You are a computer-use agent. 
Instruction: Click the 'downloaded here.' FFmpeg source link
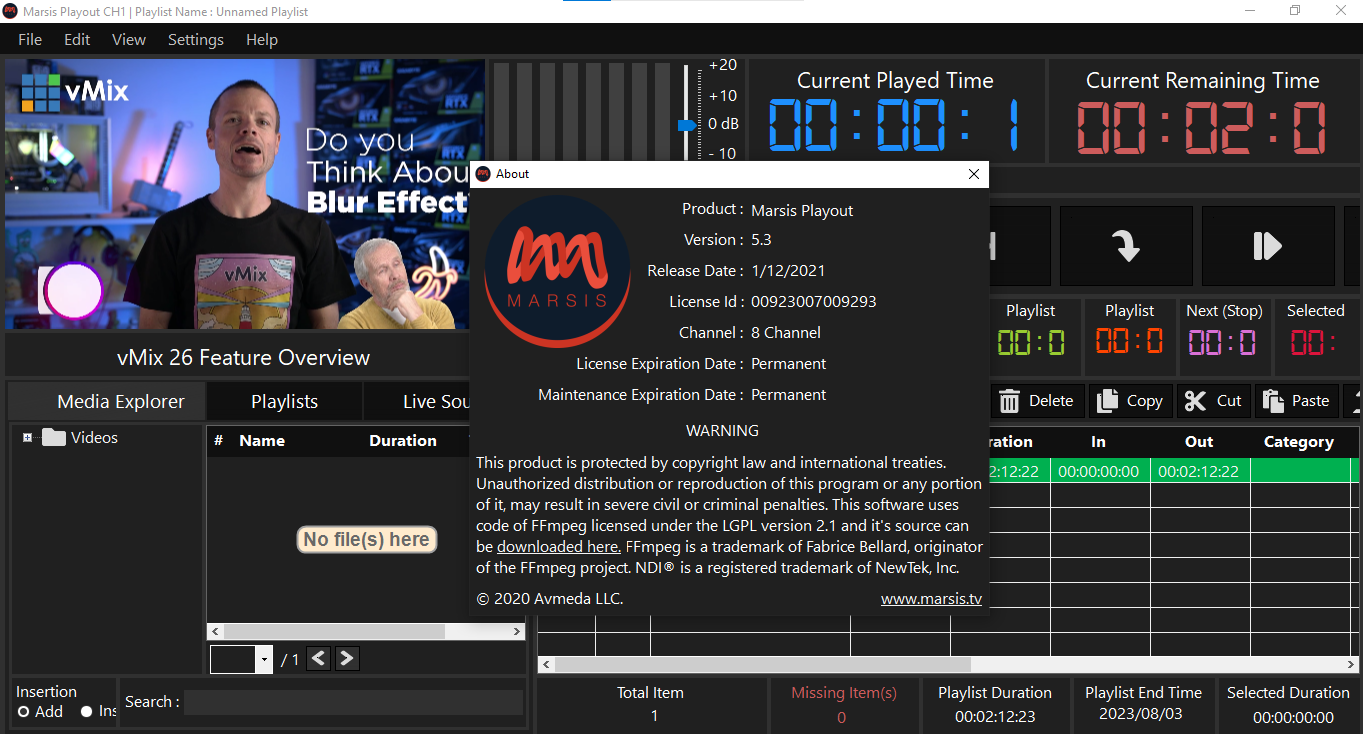click(559, 546)
